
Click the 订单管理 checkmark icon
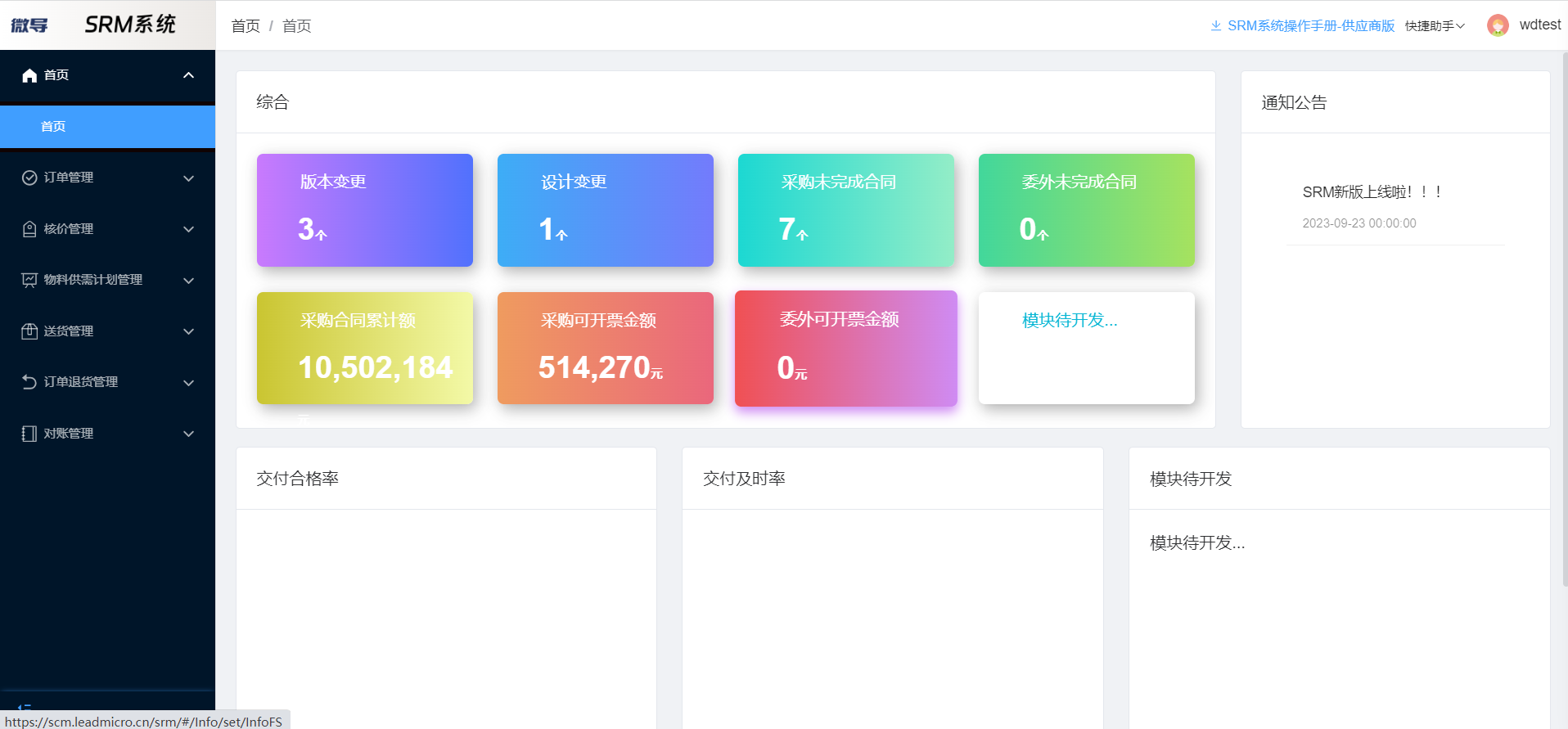[x=29, y=178]
